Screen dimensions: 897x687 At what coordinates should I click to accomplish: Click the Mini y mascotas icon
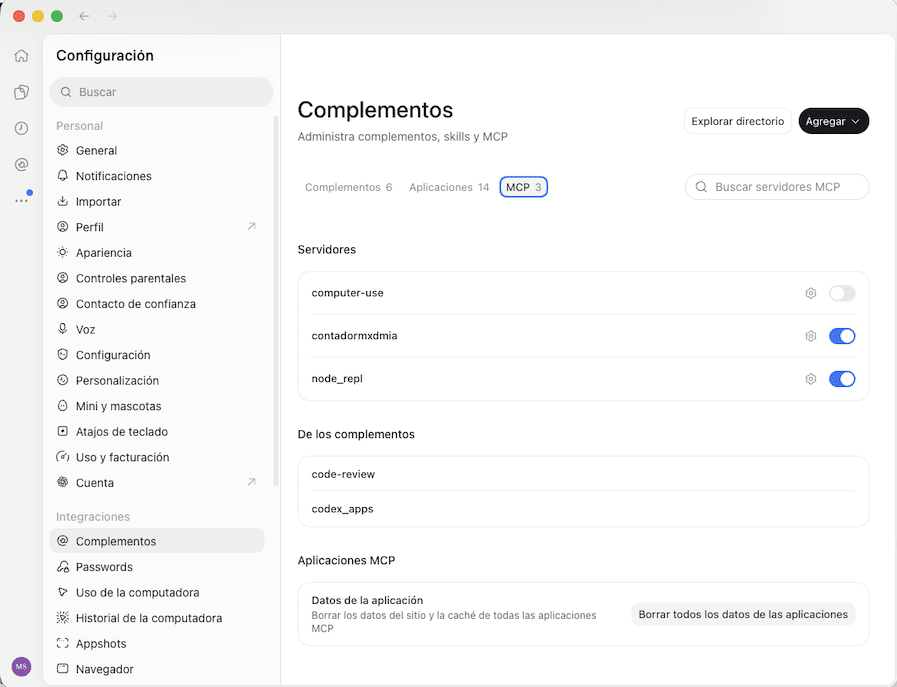[x=63, y=406]
